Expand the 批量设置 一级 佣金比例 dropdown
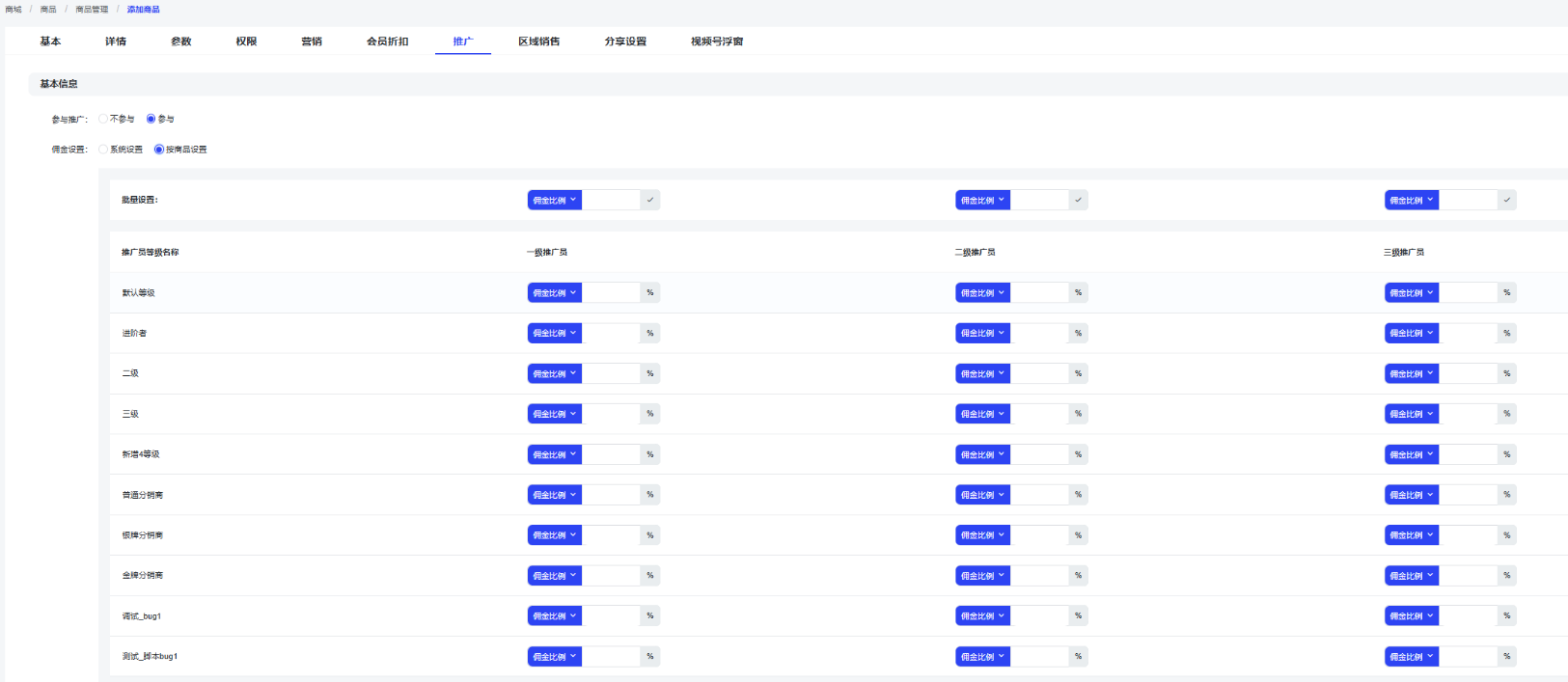The height and width of the screenshot is (682, 1568). coord(554,200)
